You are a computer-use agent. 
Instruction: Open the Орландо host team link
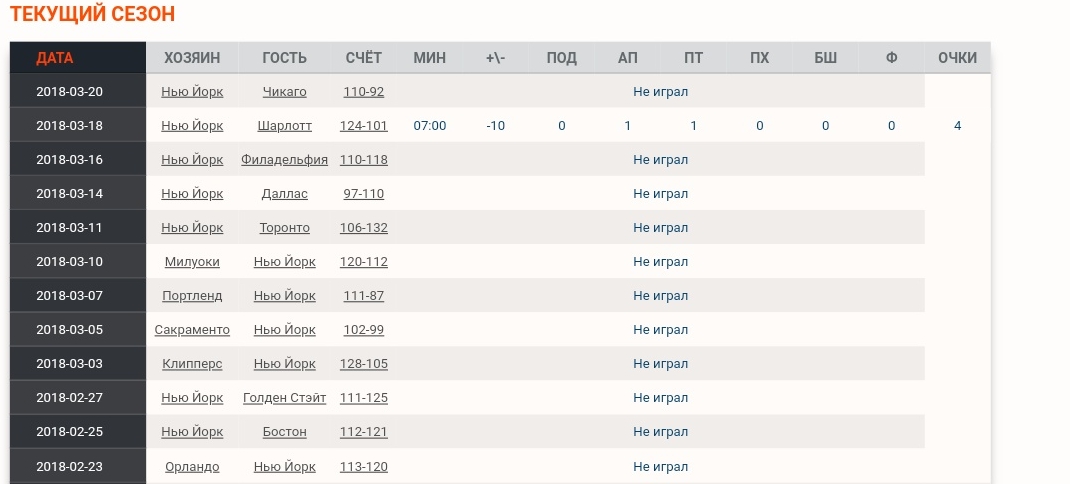tap(192, 466)
